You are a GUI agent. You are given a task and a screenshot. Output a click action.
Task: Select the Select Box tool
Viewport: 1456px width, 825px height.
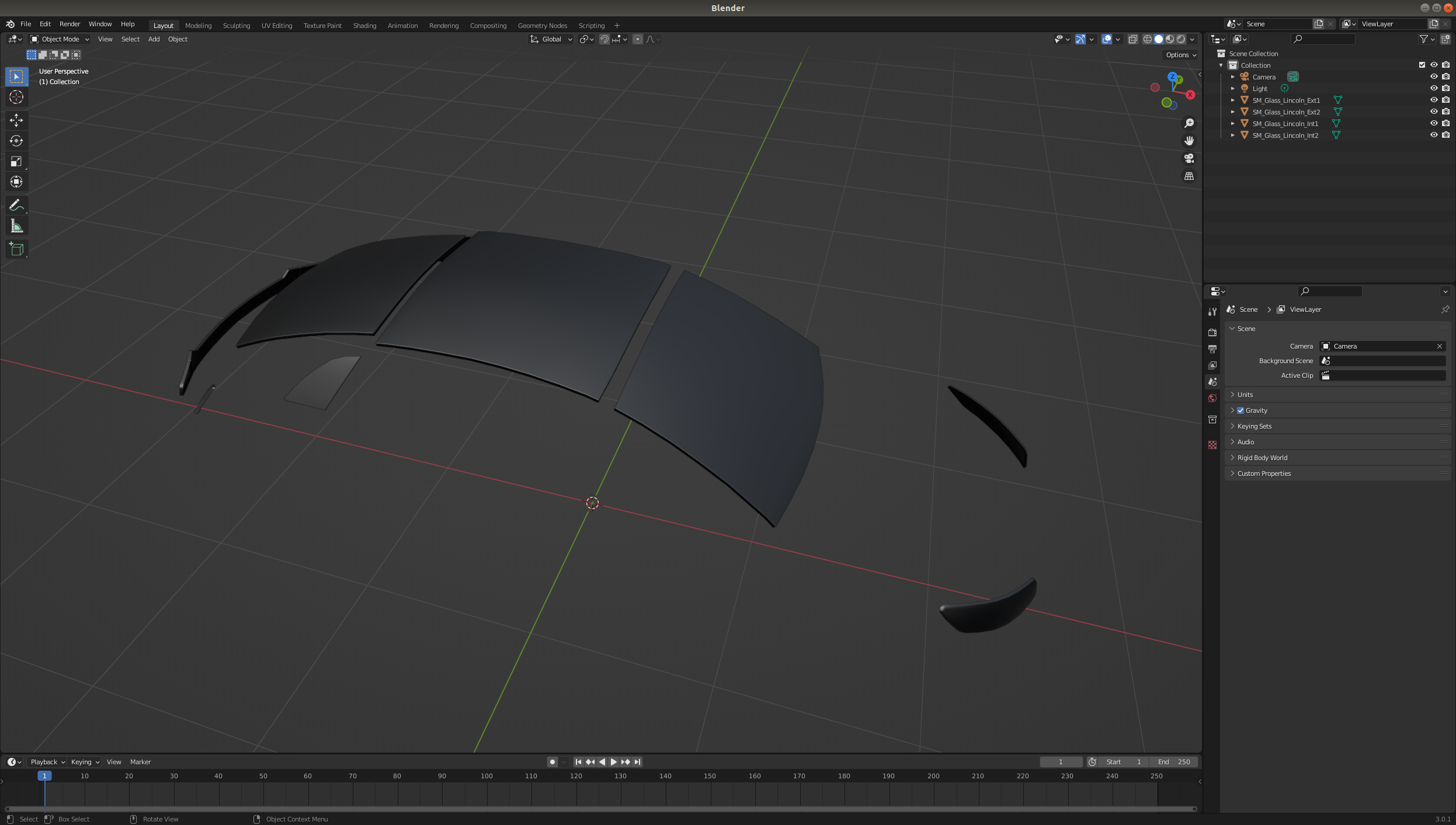pos(16,76)
